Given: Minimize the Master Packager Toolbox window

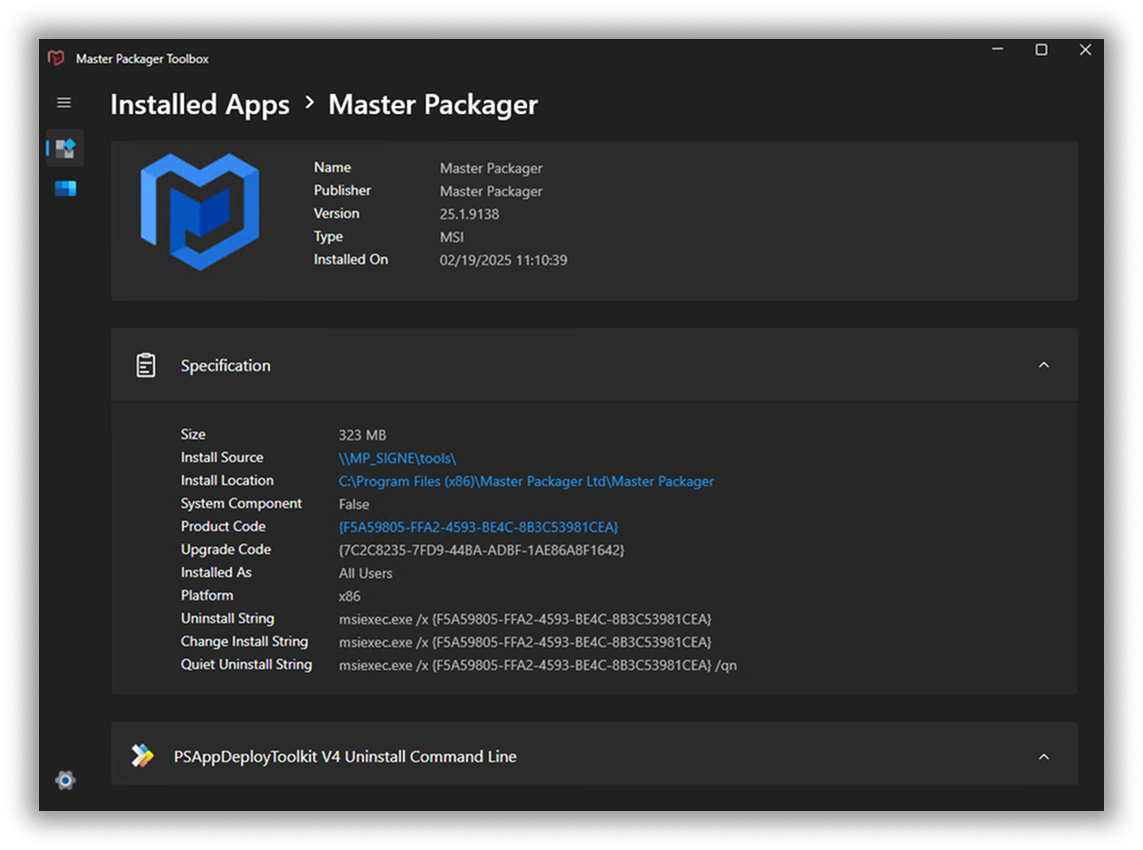Looking at the screenshot, I should point(997,50).
